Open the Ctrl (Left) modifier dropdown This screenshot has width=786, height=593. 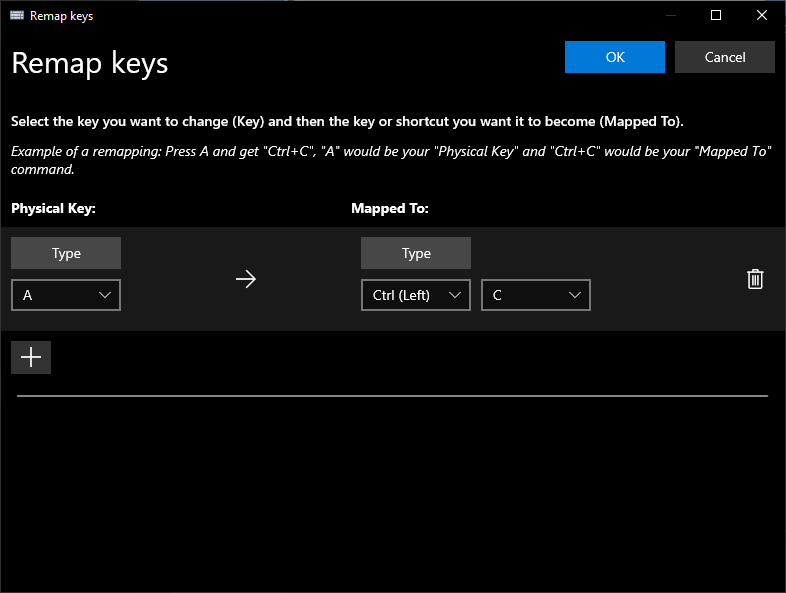click(x=416, y=295)
